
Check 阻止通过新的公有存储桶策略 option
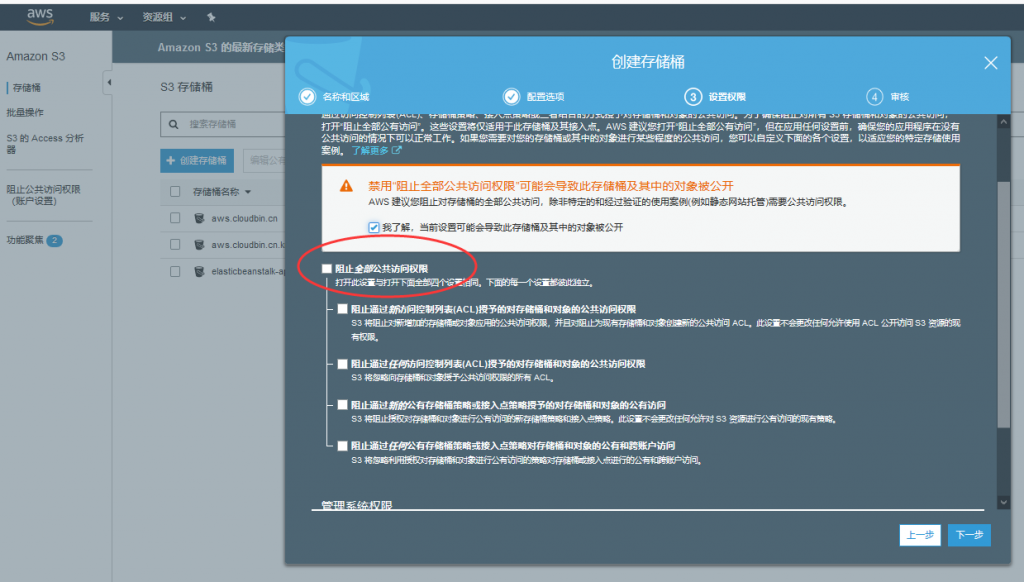tap(342, 405)
